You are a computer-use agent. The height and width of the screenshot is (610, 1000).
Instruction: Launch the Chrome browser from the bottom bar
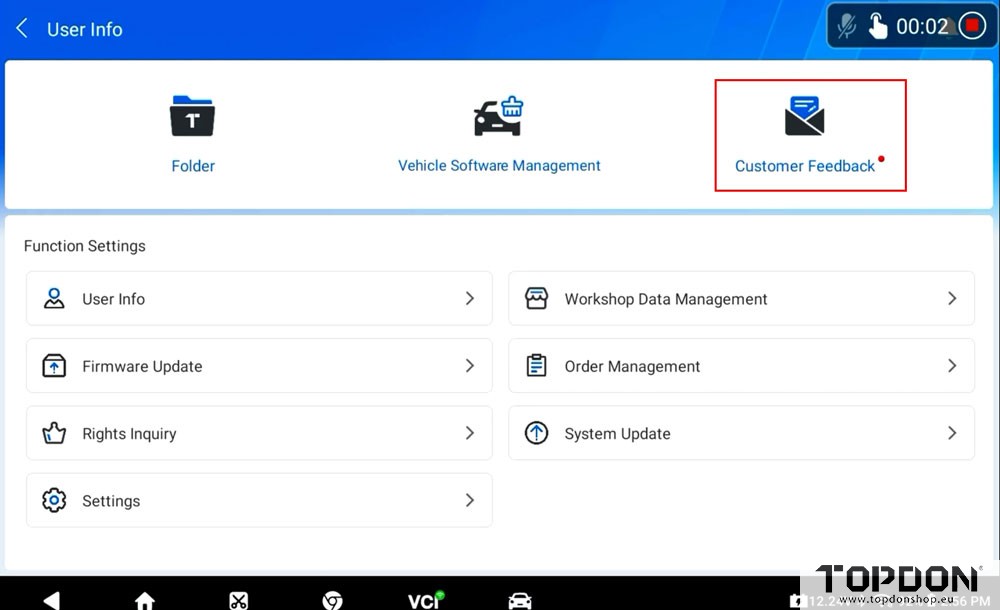332,600
